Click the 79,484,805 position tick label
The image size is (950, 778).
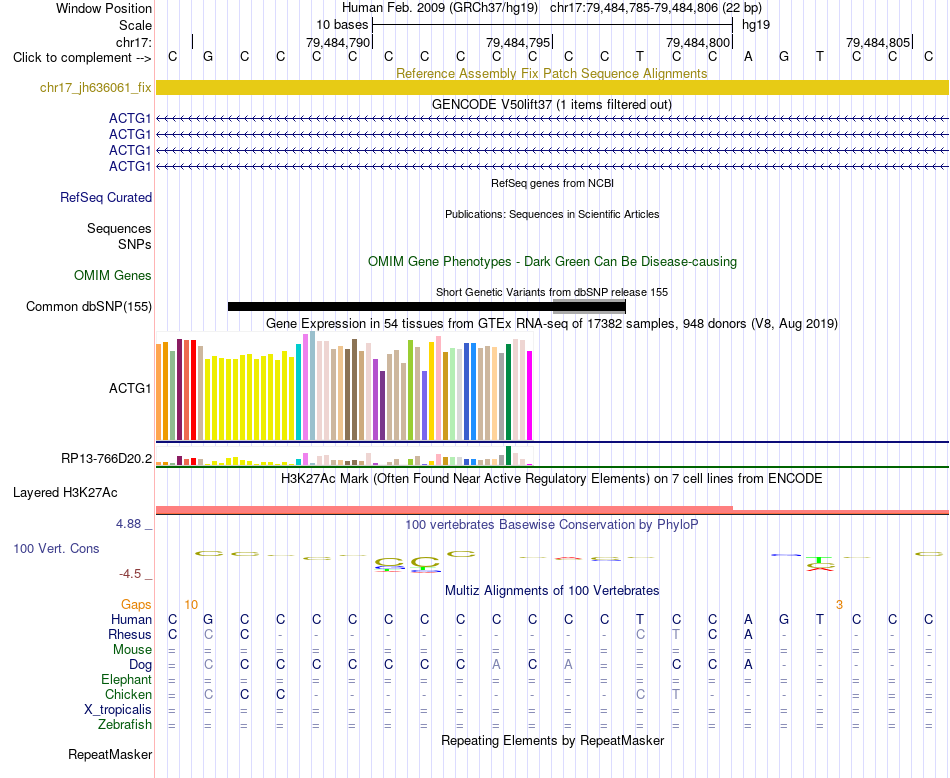pos(878,42)
